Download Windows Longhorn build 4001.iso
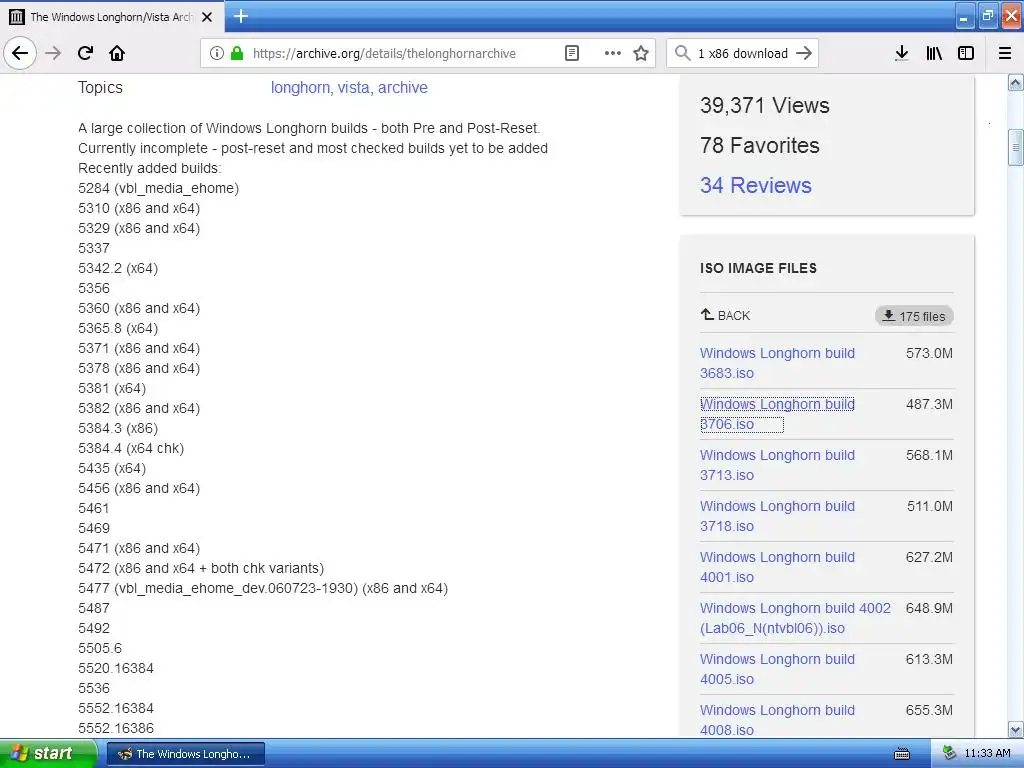This screenshot has width=1024, height=768. pos(777,567)
